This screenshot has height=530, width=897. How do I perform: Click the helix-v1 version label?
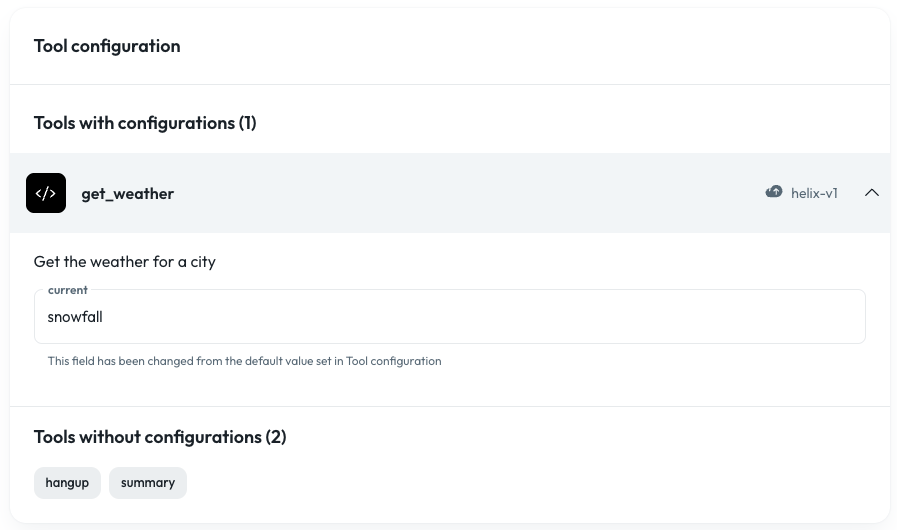(814, 193)
